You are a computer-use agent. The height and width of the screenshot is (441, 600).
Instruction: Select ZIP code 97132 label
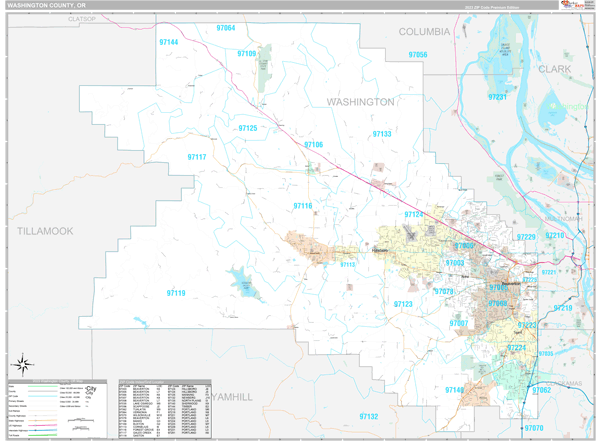(x=368, y=416)
